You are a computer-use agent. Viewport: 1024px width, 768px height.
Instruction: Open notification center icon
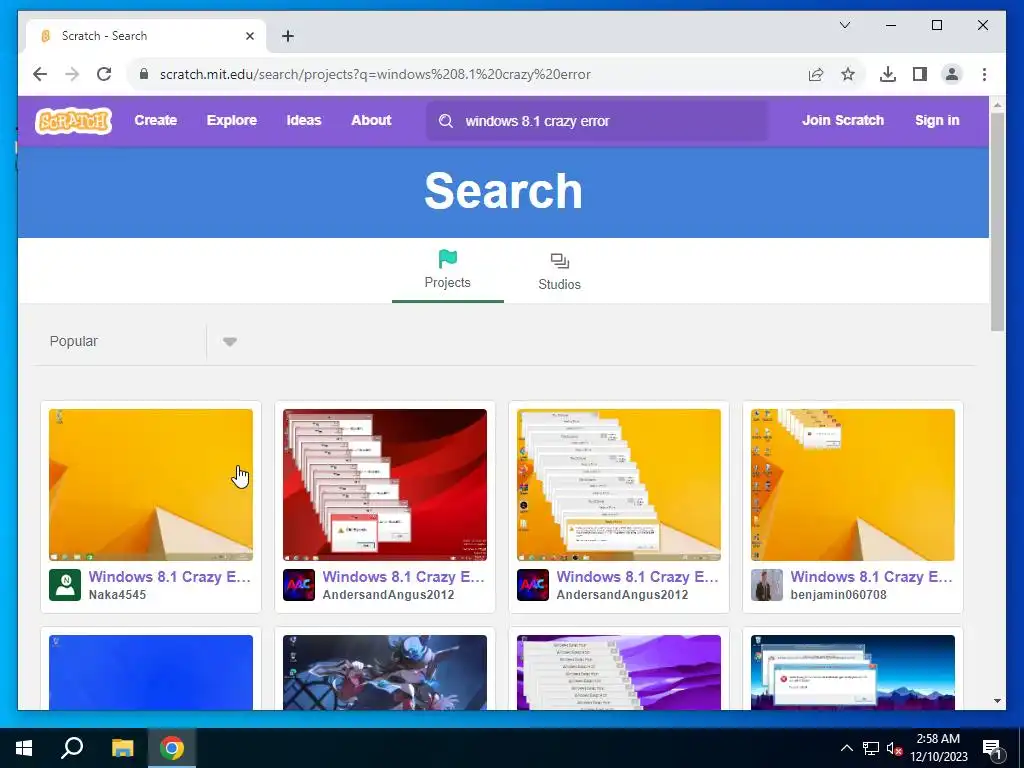point(992,748)
